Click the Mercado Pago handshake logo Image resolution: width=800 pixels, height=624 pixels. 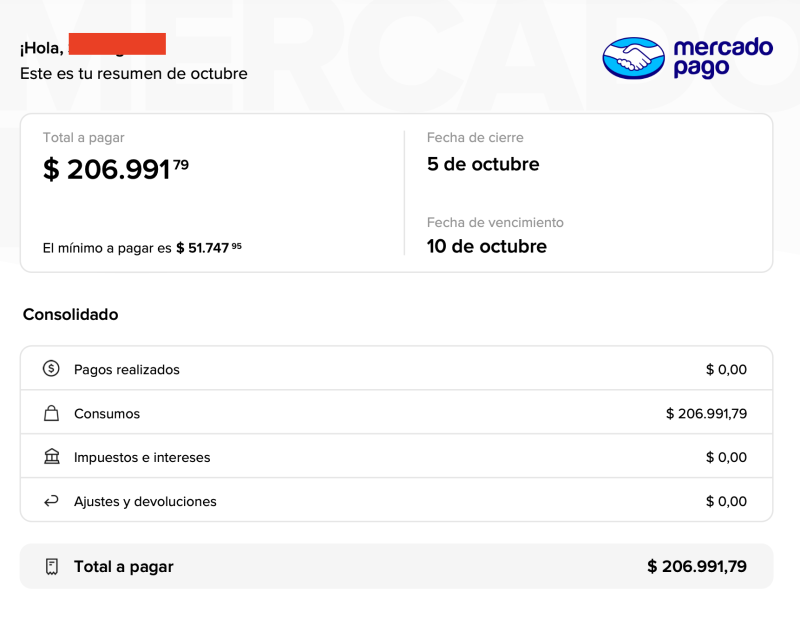[x=633, y=58]
